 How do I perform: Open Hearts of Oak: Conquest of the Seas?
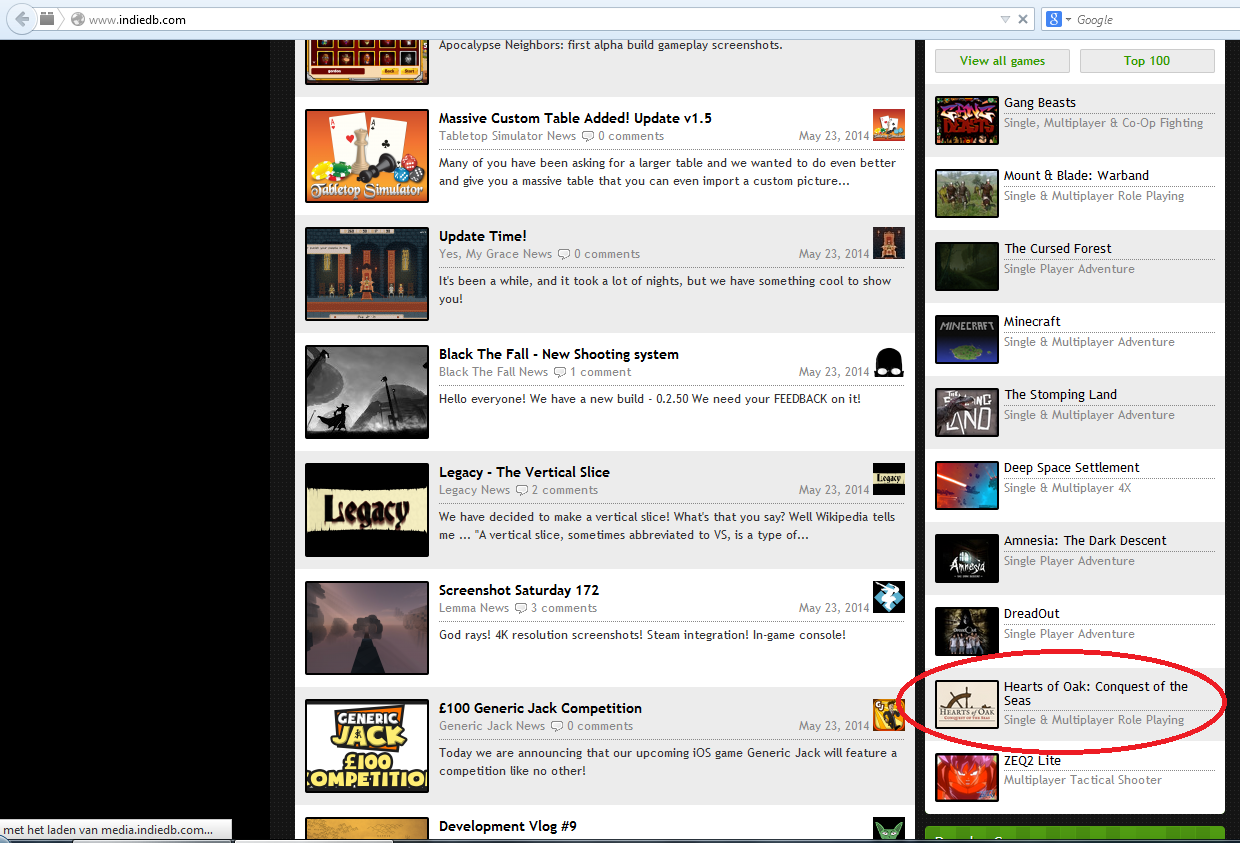(x=1096, y=694)
